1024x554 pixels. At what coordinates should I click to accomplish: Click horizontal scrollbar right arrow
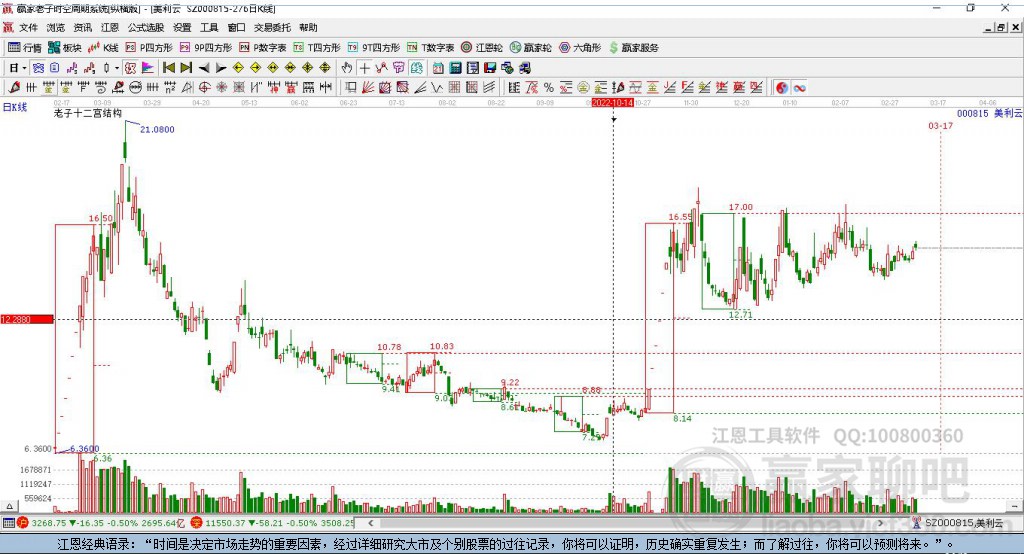881,523
